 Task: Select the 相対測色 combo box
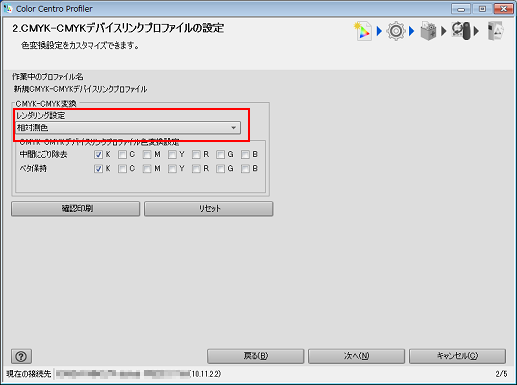128,128
